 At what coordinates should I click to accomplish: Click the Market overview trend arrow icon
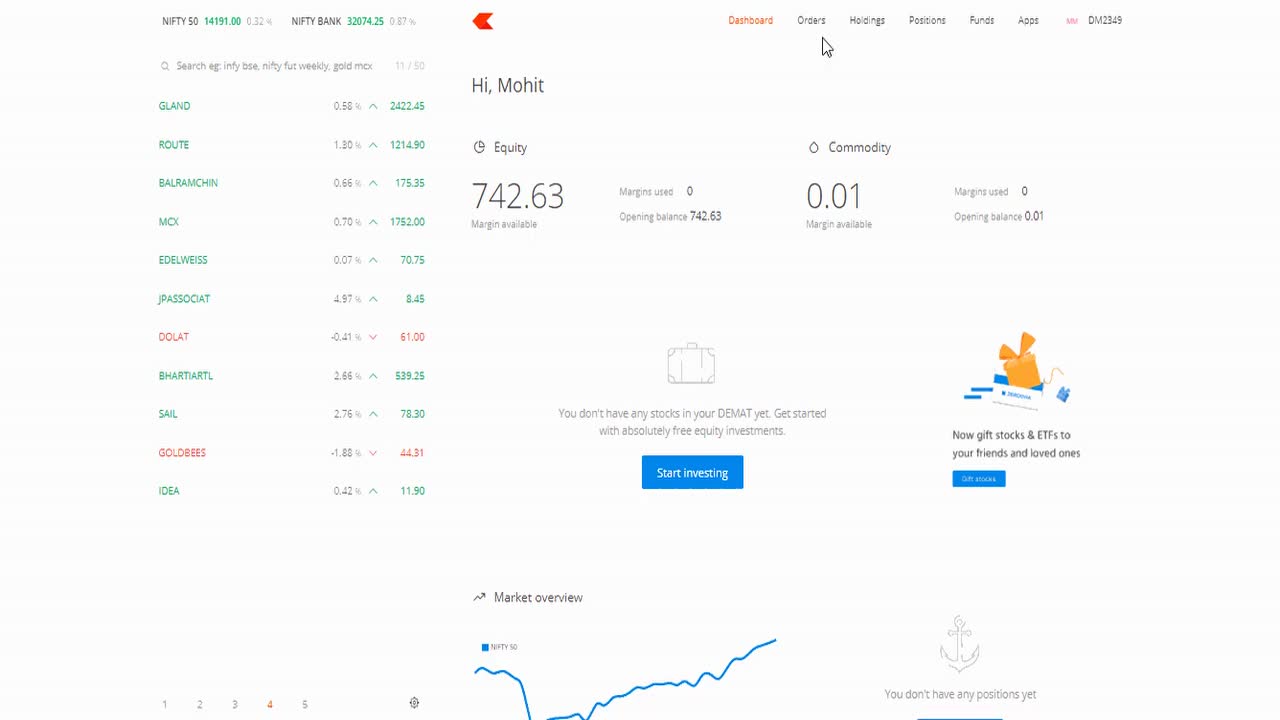[478, 597]
